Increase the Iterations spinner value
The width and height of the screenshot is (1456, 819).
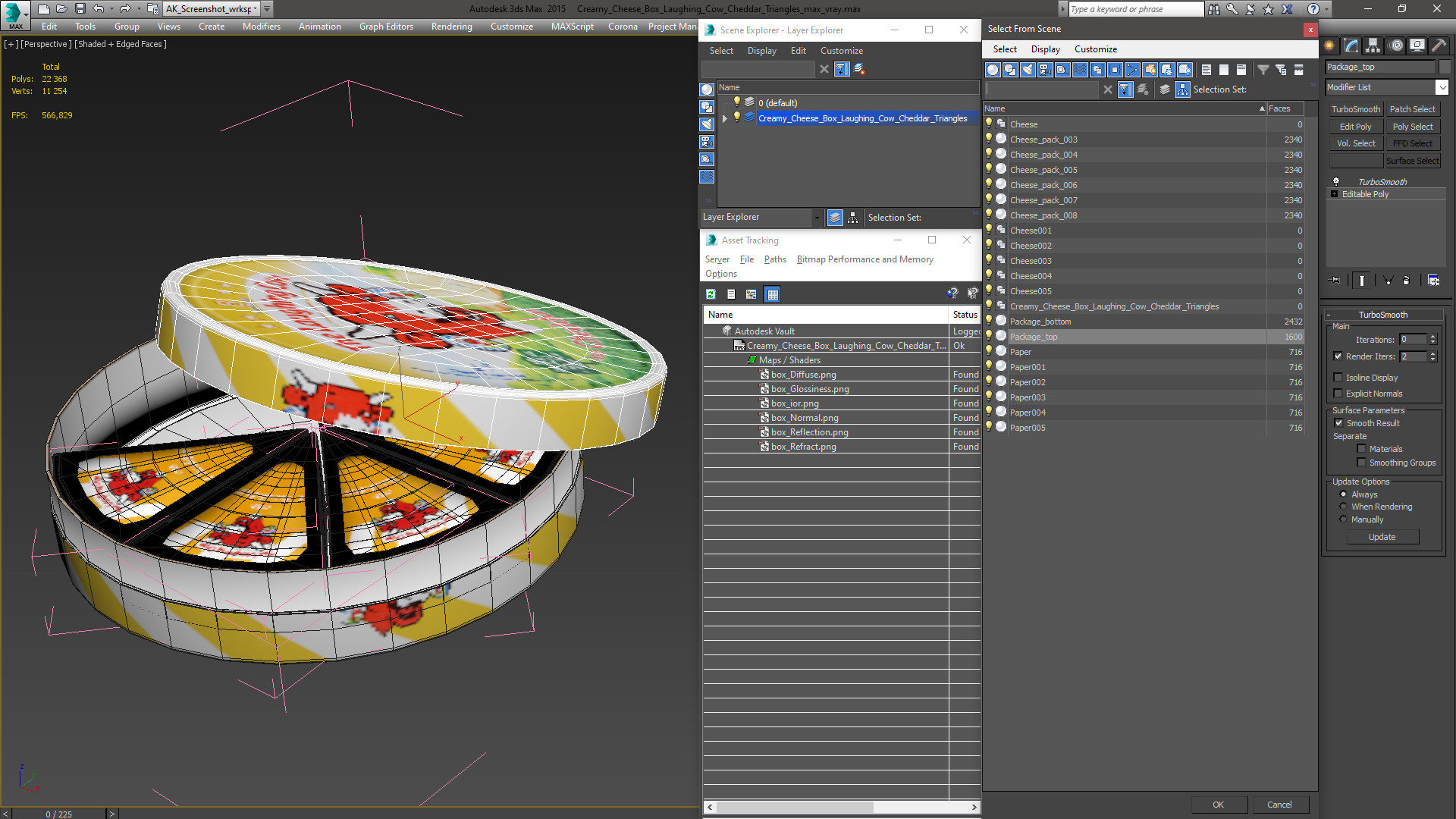pyautogui.click(x=1433, y=337)
